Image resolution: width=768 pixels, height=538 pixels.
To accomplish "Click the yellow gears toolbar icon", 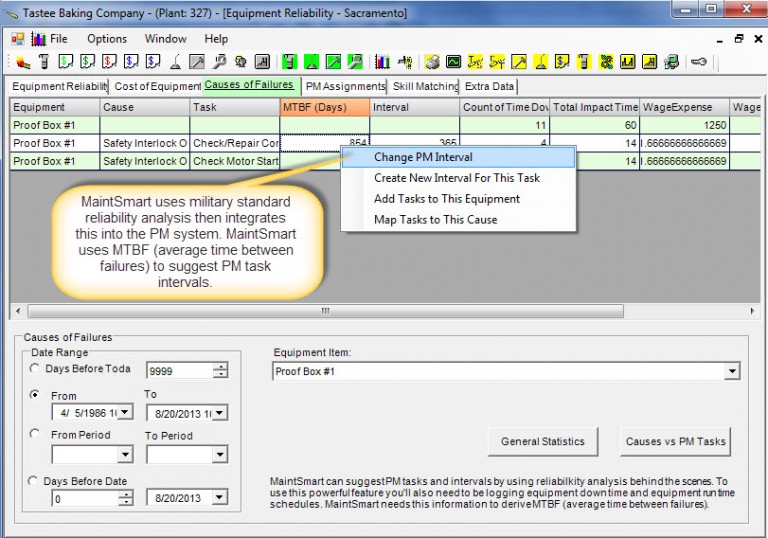I will pyautogui.click(x=606, y=62).
